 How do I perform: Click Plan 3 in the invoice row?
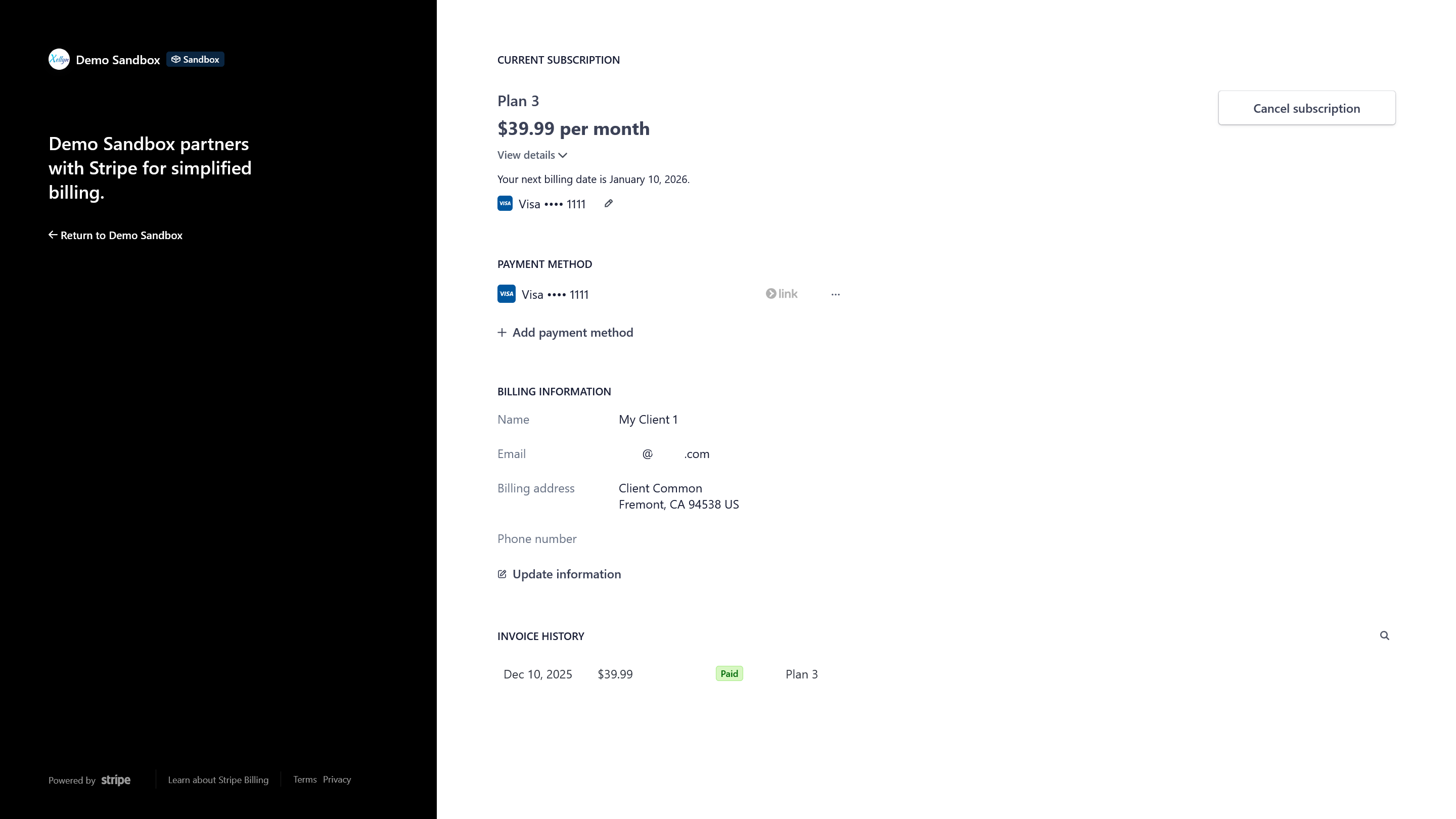(801, 674)
